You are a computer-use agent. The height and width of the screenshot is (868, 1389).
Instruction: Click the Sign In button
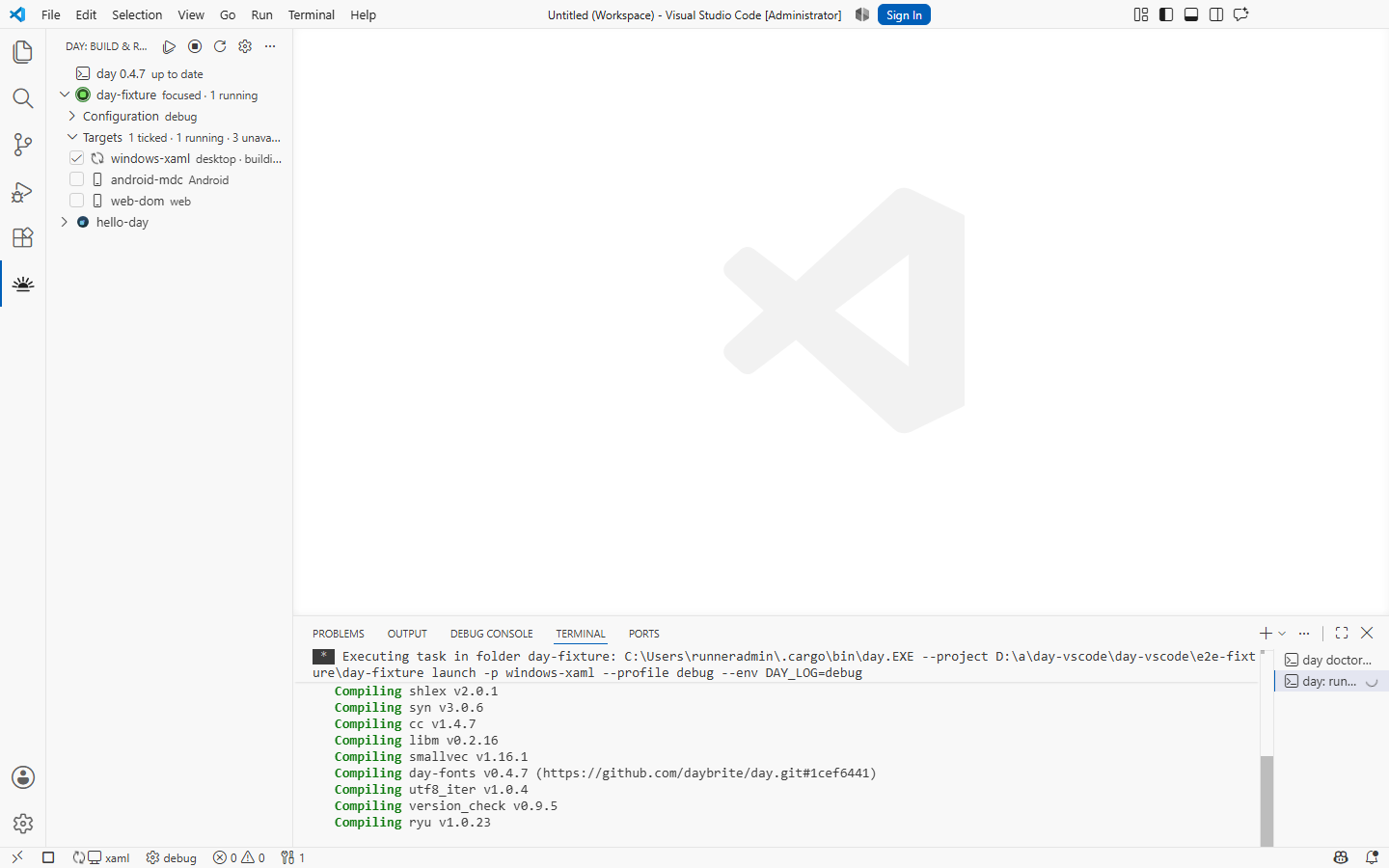point(904,14)
